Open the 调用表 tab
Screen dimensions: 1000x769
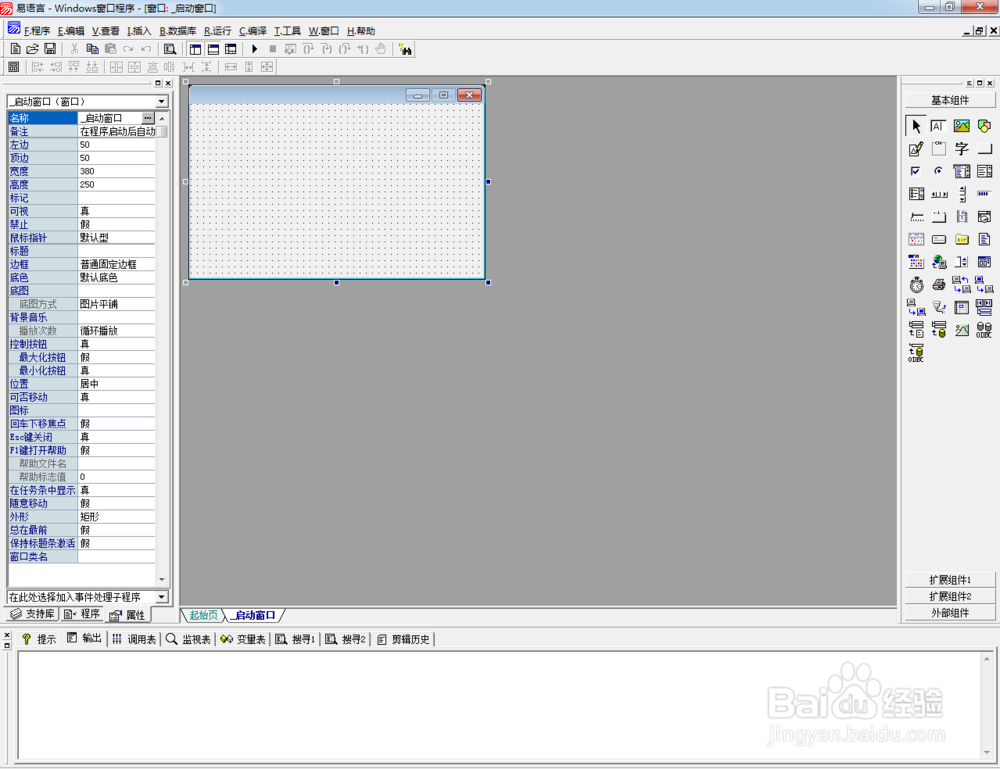point(134,639)
